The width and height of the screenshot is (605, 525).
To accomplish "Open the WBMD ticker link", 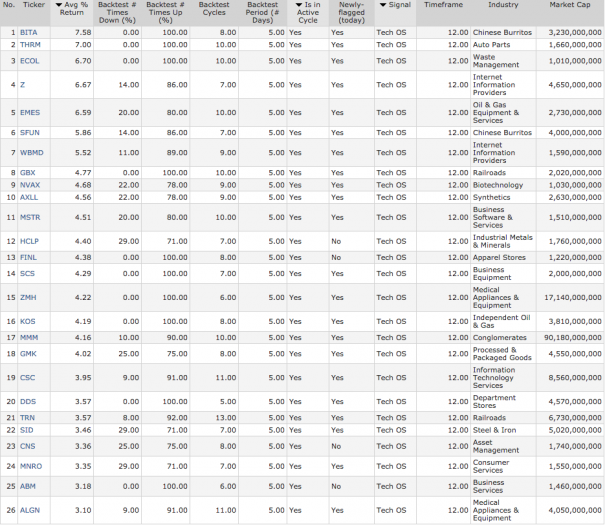I will coord(32,153).
